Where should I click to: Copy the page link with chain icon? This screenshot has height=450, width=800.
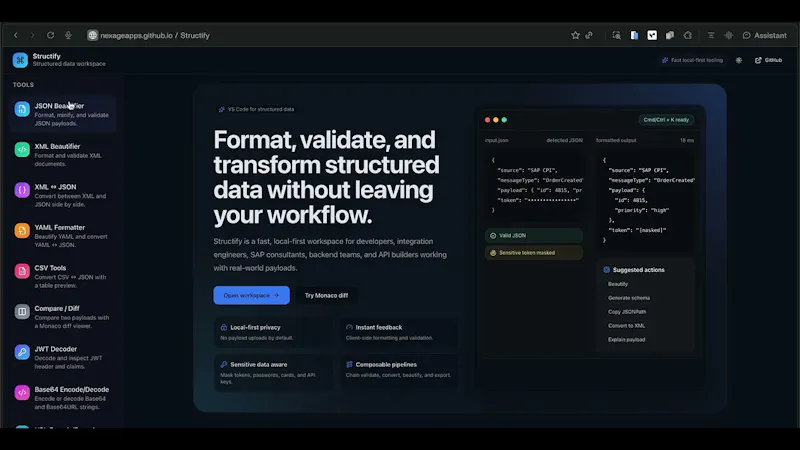589,35
